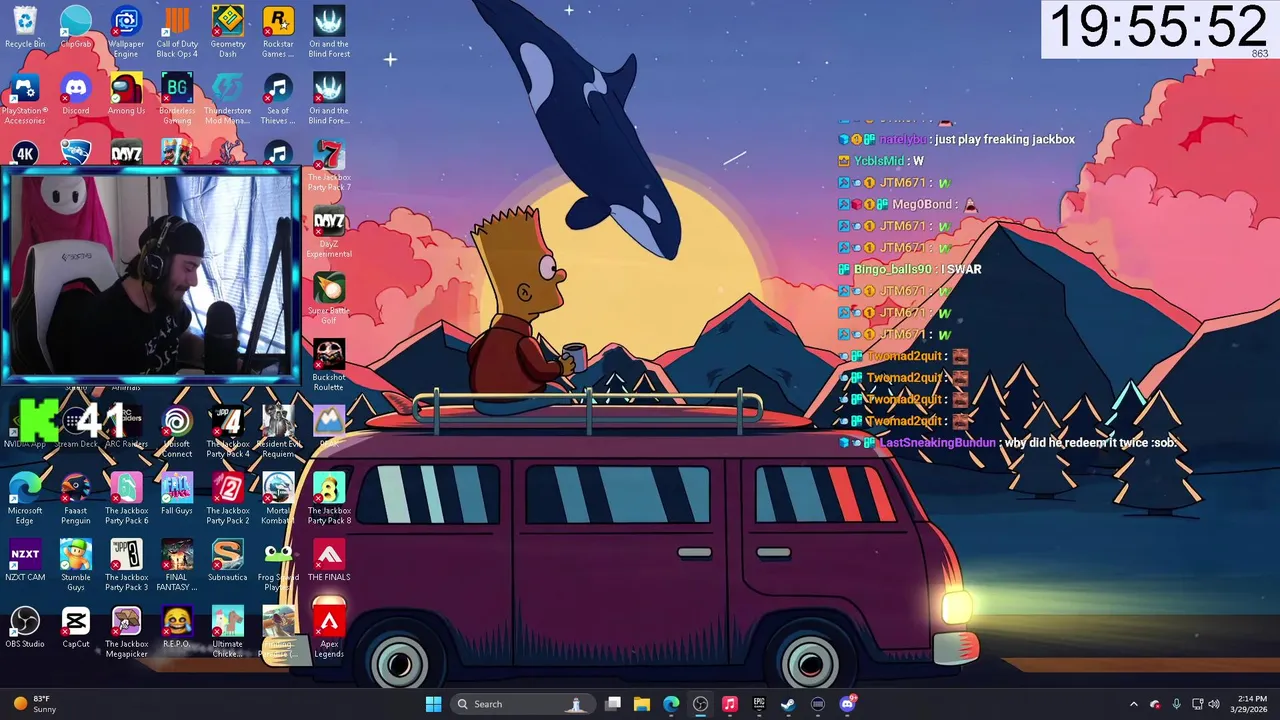Open the Windows Start menu
This screenshot has width=1280, height=720.
coord(433,704)
